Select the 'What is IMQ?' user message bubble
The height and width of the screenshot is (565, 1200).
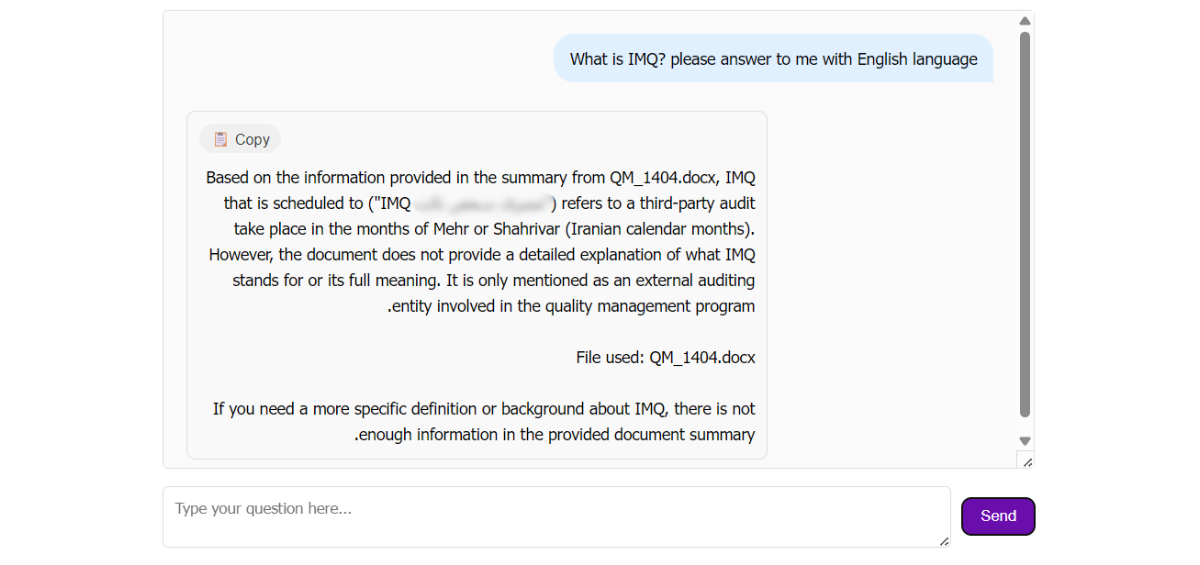773,59
